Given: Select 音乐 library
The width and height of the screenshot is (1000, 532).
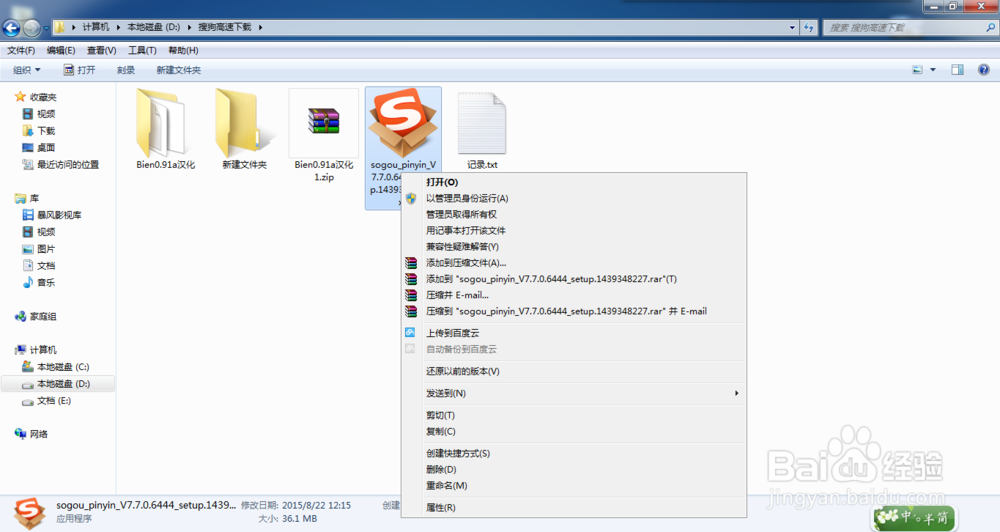Looking at the screenshot, I should 46,282.
